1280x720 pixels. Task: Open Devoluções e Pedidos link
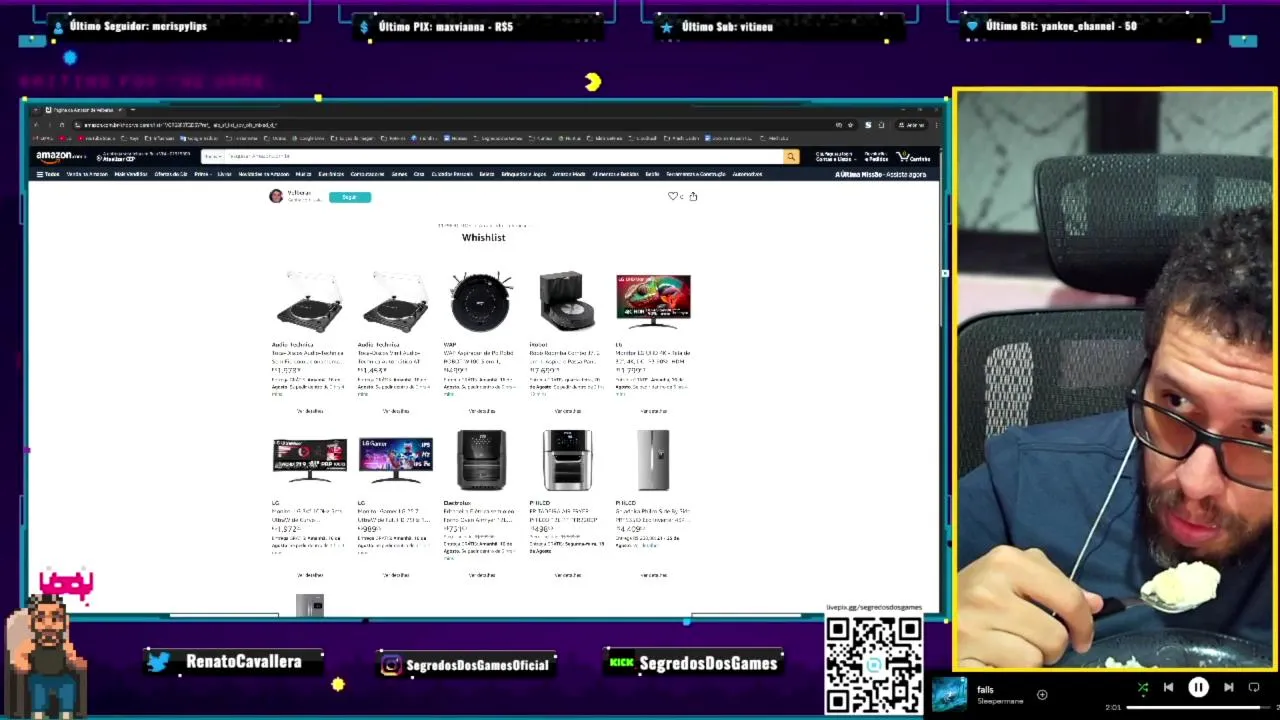(876, 157)
